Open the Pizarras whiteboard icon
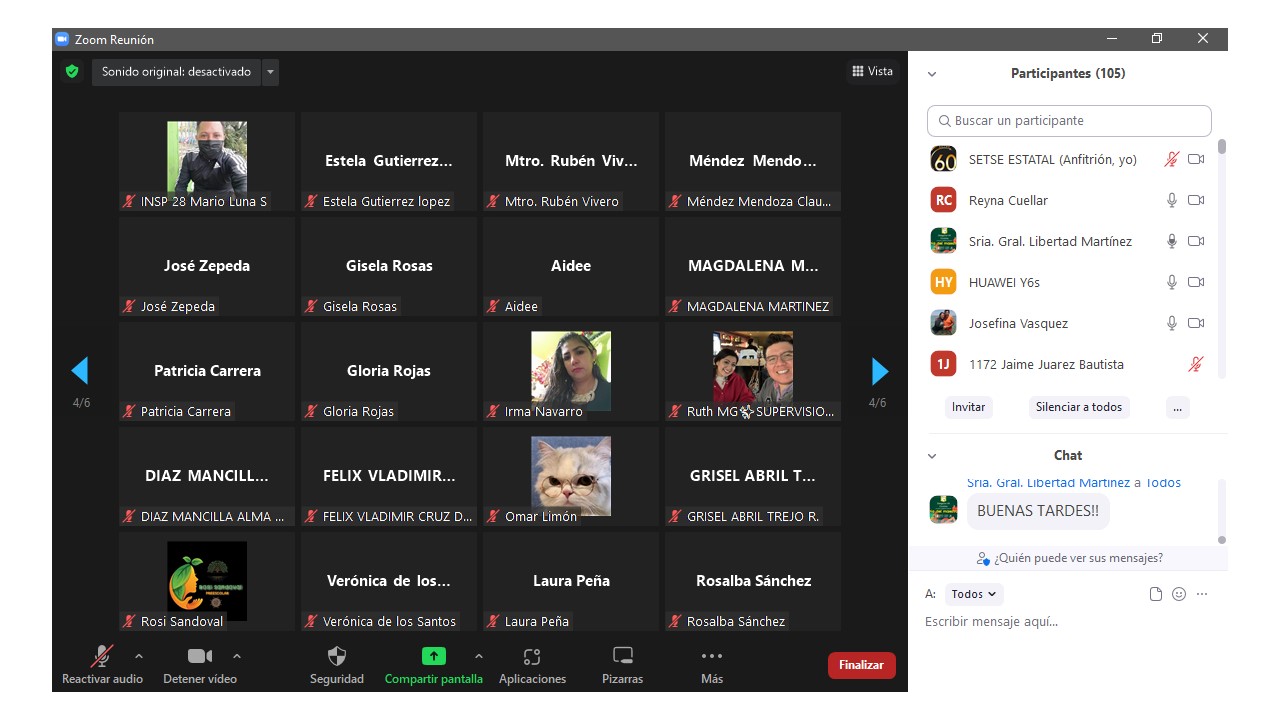 point(623,656)
